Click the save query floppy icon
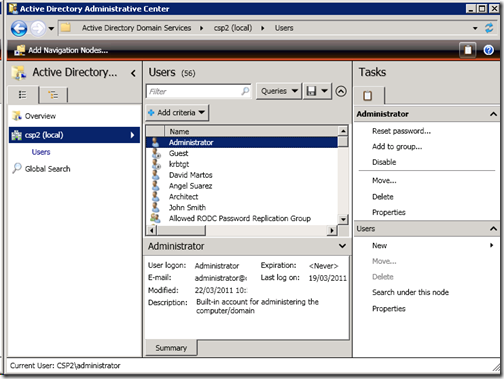 click(311, 91)
